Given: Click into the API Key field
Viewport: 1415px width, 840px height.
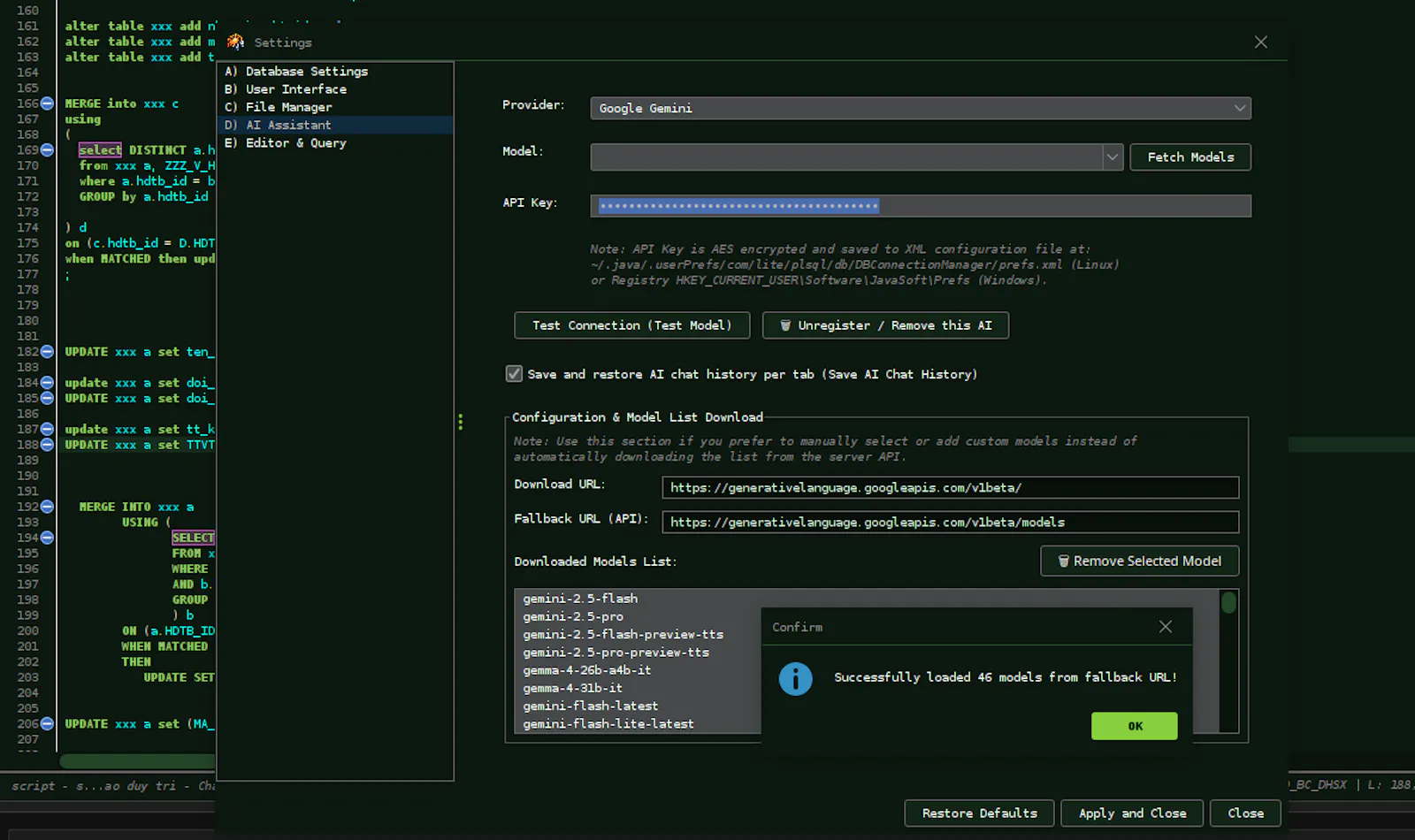Looking at the screenshot, I should click(921, 206).
